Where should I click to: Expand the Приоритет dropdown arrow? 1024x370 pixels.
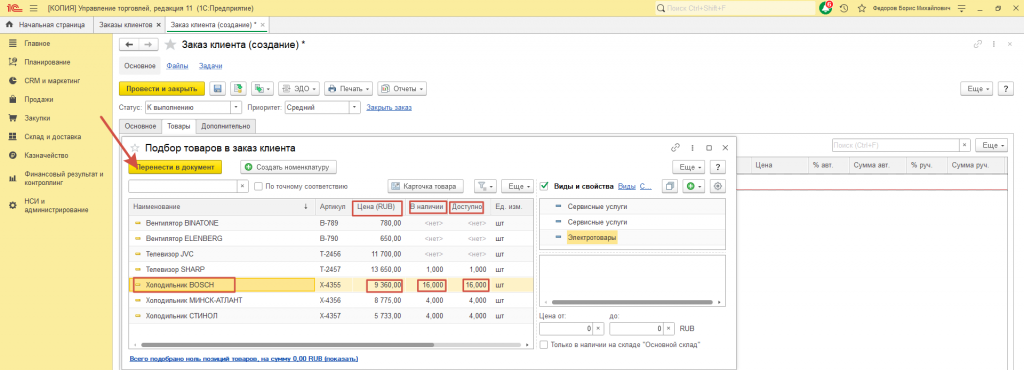[355, 107]
